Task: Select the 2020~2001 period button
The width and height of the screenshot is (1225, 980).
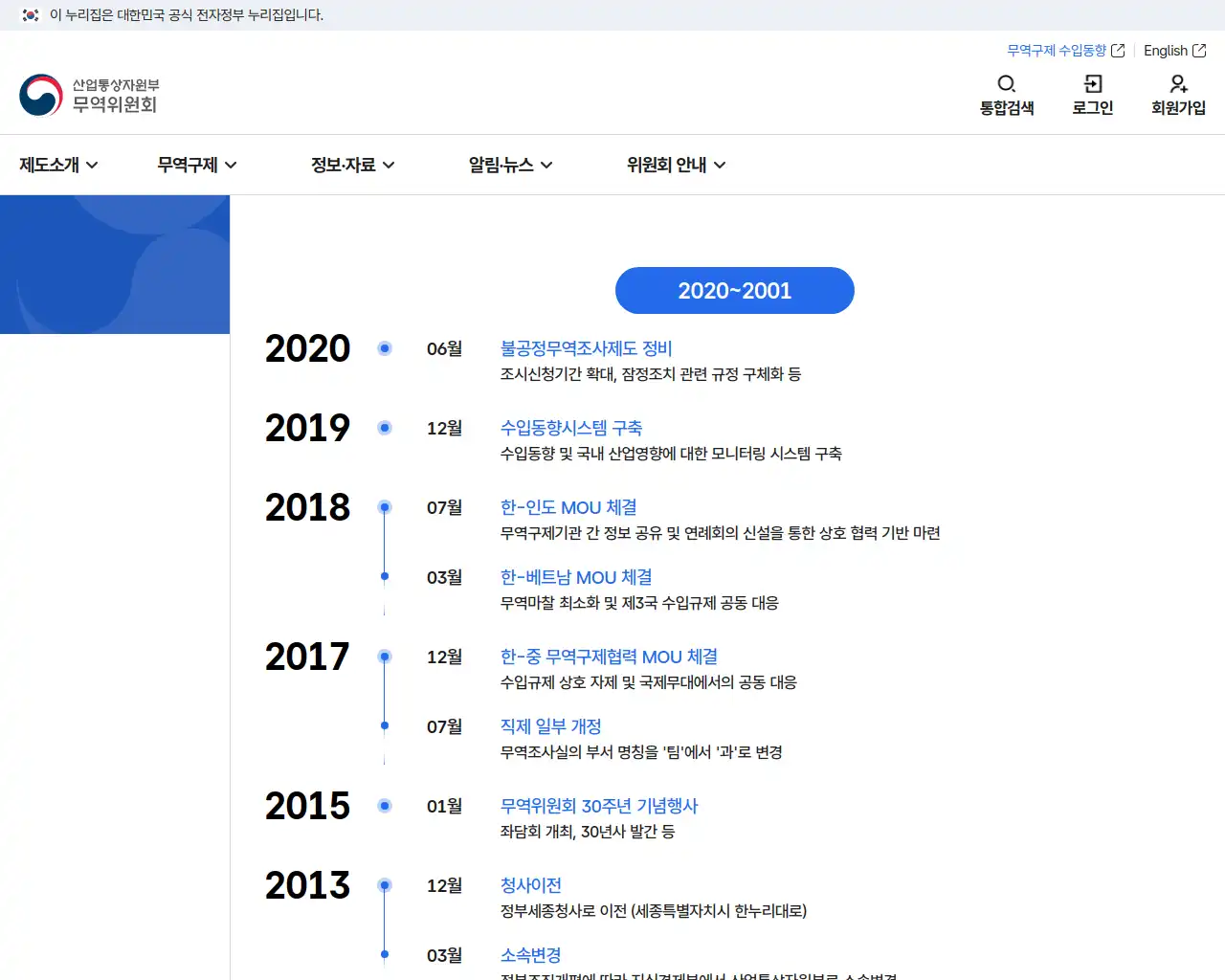Action: (735, 290)
